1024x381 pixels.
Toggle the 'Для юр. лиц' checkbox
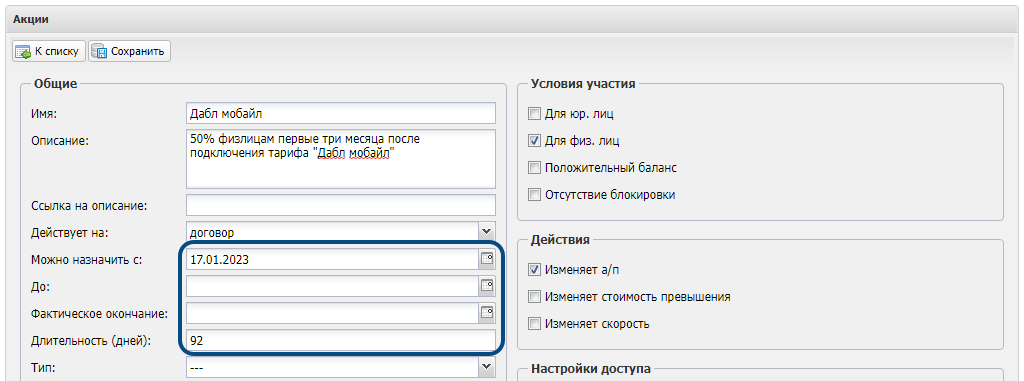pyautogui.click(x=535, y=114)
